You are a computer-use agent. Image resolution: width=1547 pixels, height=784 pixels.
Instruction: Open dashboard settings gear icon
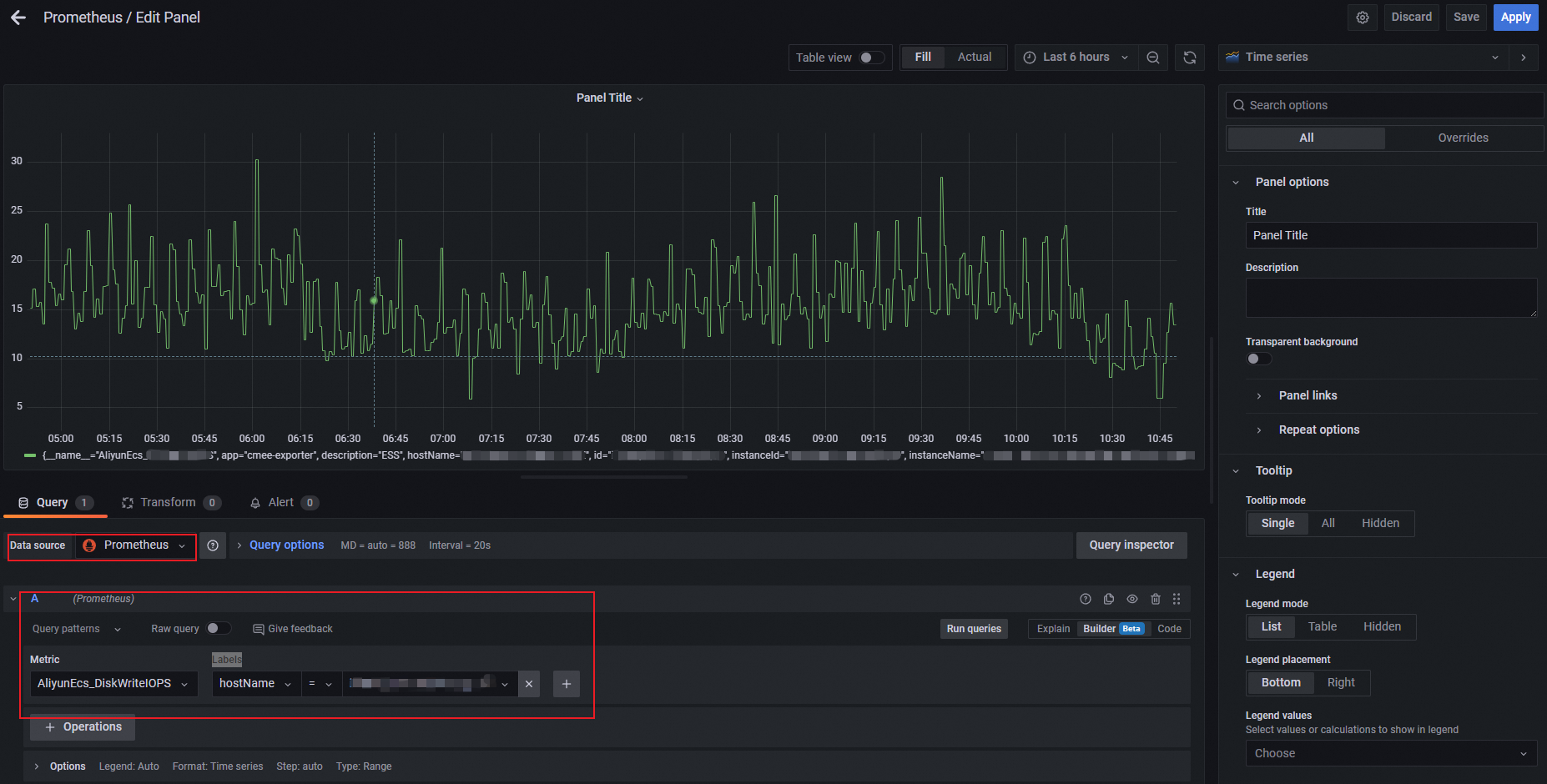click(x=1363, y=18)
